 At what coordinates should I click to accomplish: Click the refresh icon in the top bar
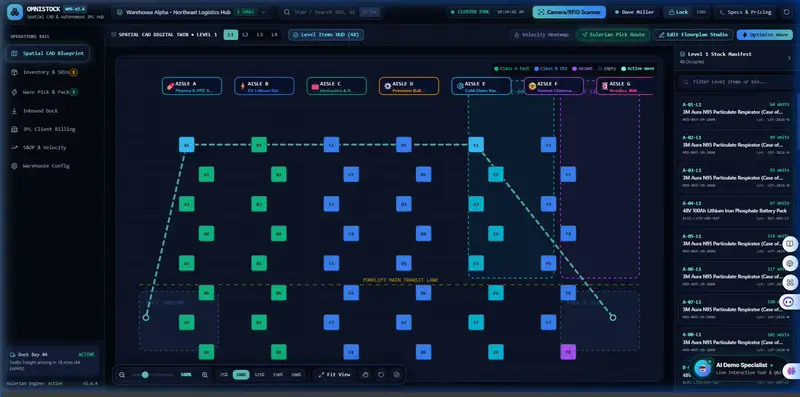[786, 12]
